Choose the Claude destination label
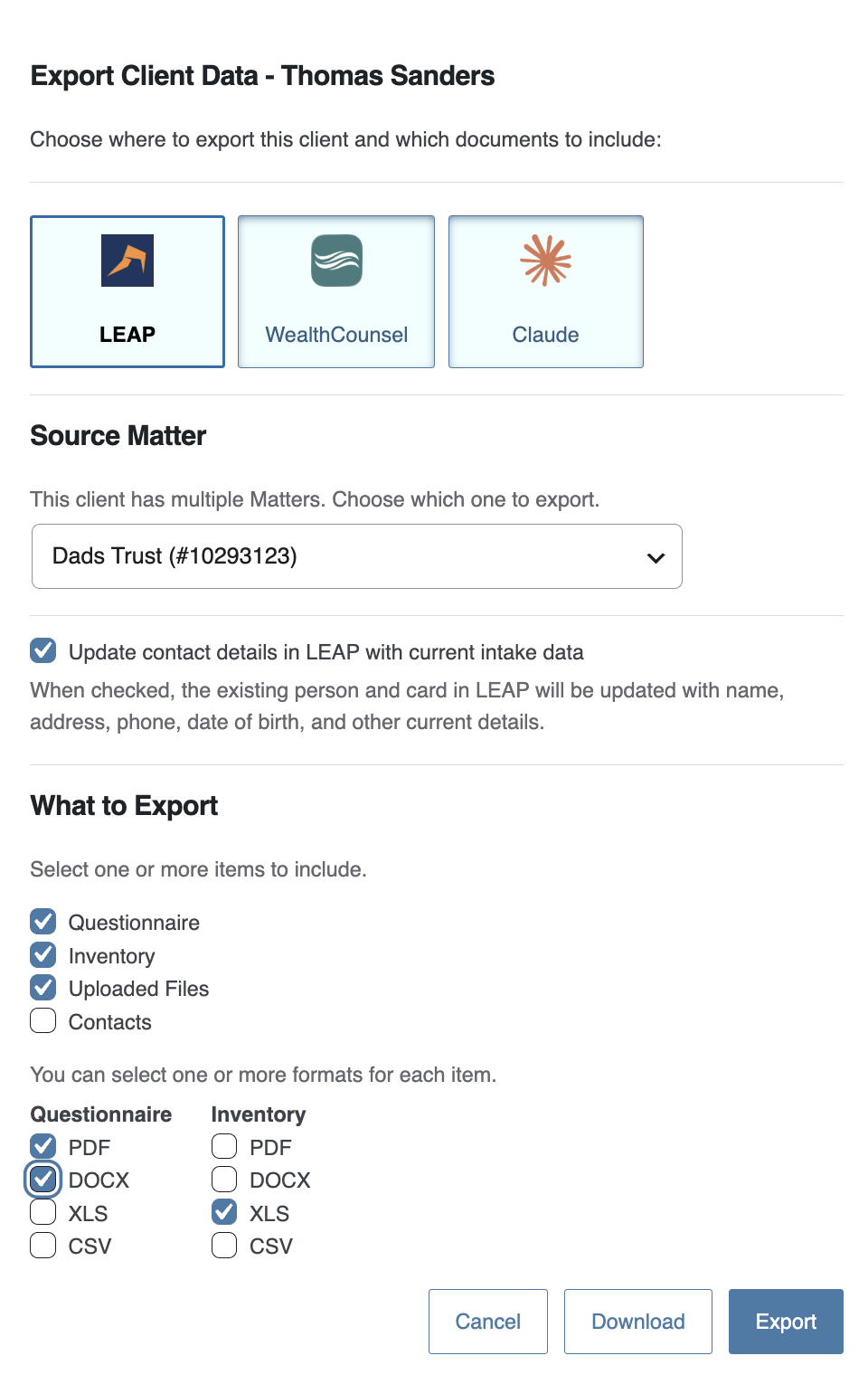Image resolution: width=868 pixels, height=1384 pixels. (x=546, y=335)
